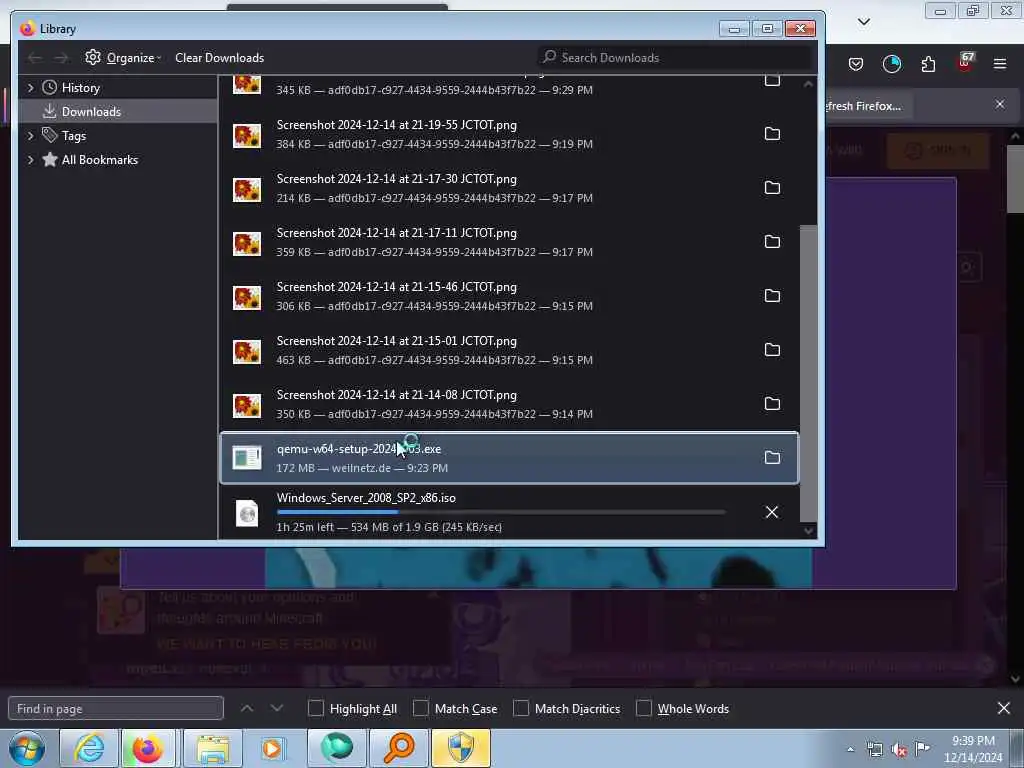Click the muted volume tray icon
The image size is (1024, 768).
[899, 750]
